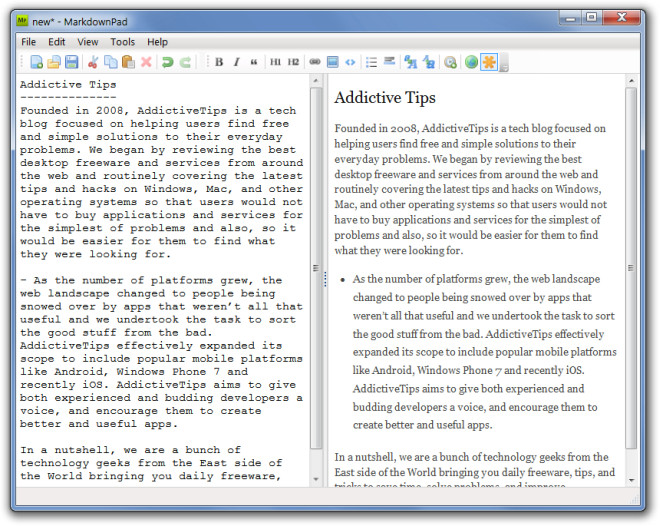660x526 pixels.
Task: Apply italic formatting with the I icon
Action: [237, 62]
